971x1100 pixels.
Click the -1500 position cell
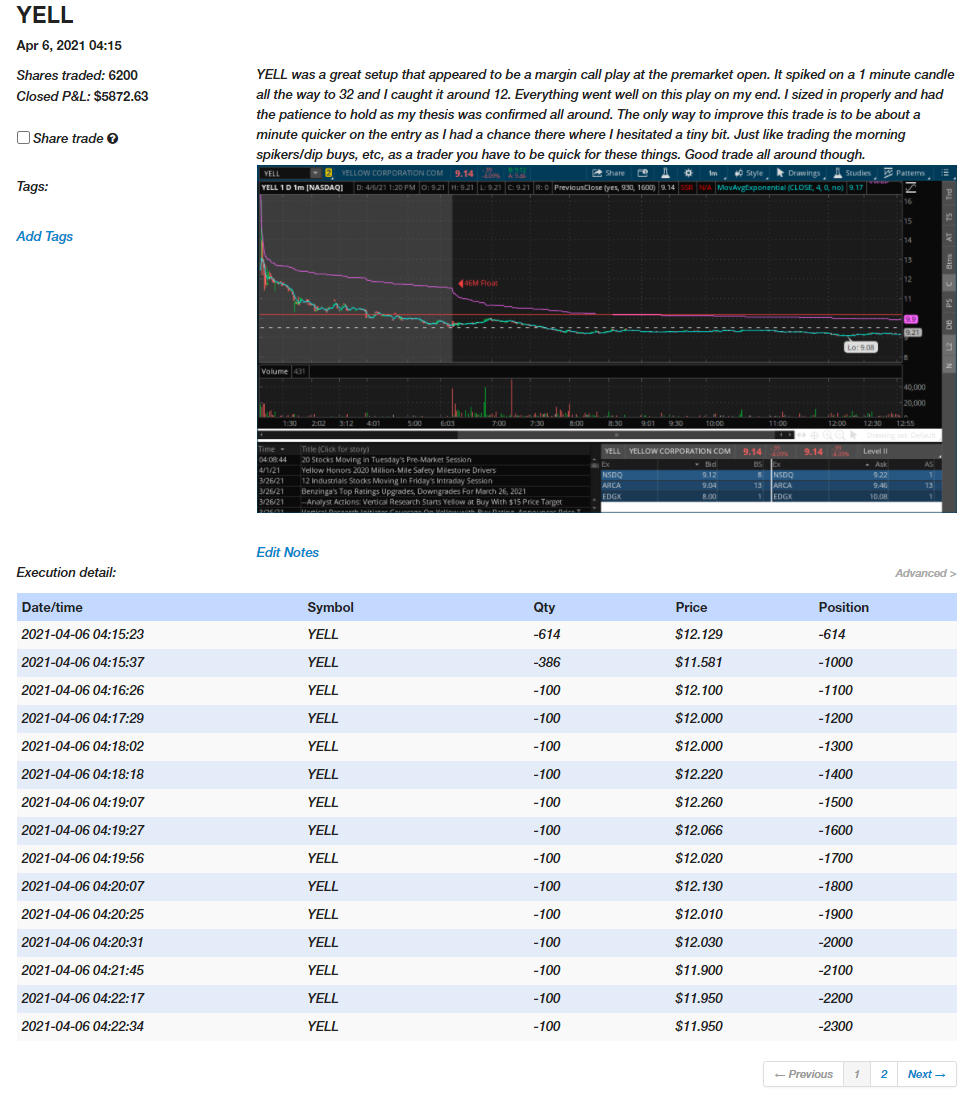836,803
